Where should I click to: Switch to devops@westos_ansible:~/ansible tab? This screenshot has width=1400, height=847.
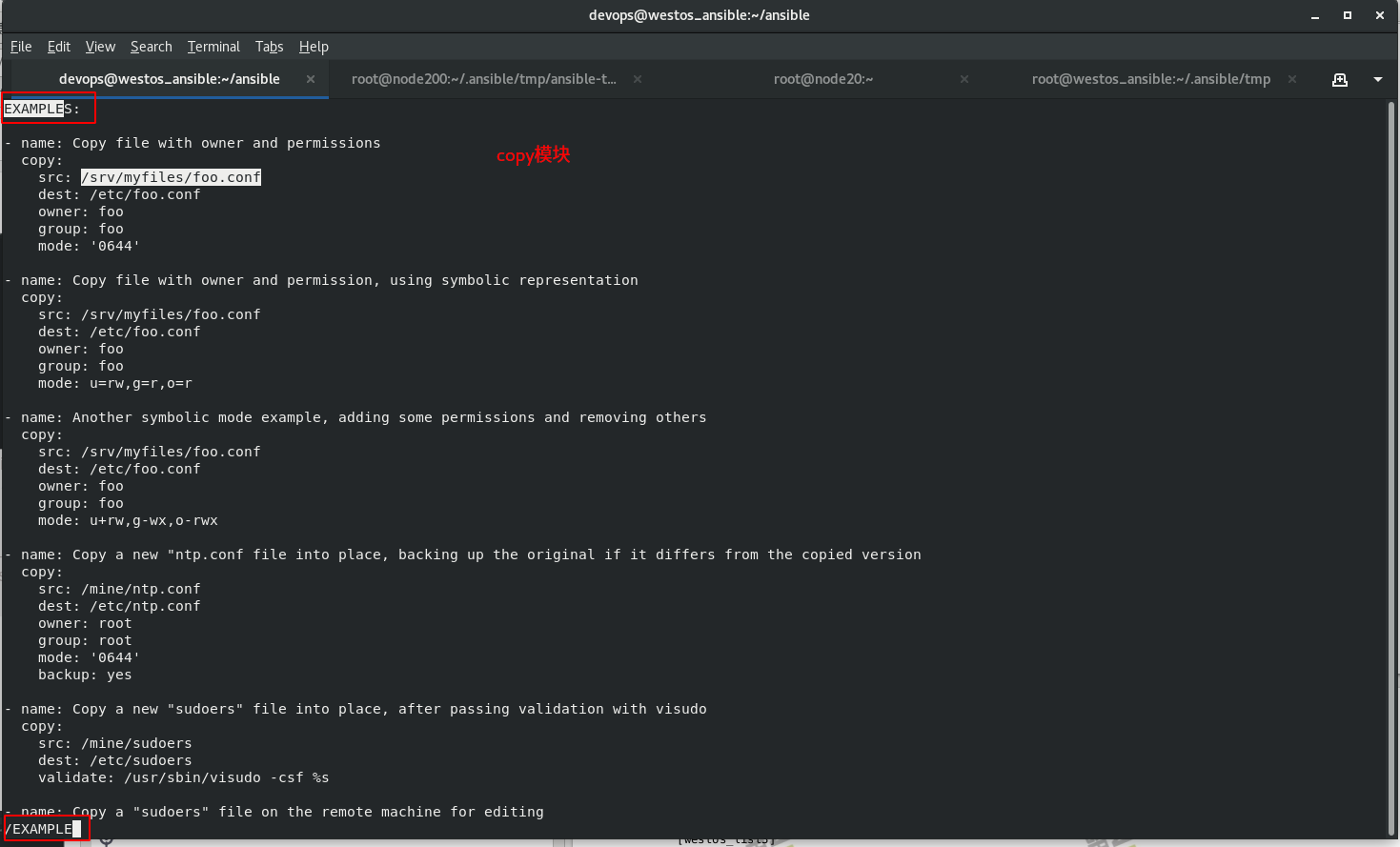(170, 79)
